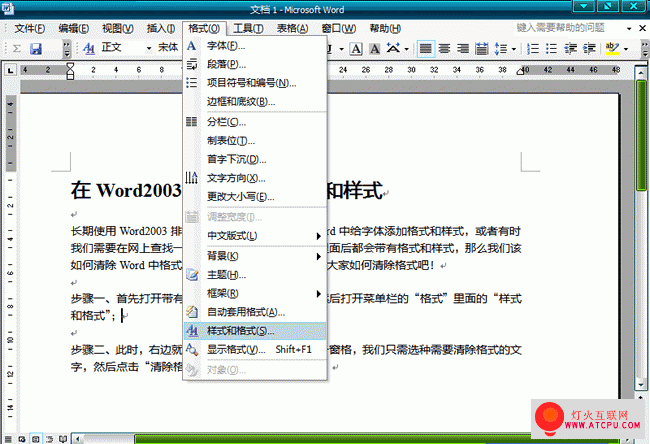Switch to Outline view button

point(50,439)
